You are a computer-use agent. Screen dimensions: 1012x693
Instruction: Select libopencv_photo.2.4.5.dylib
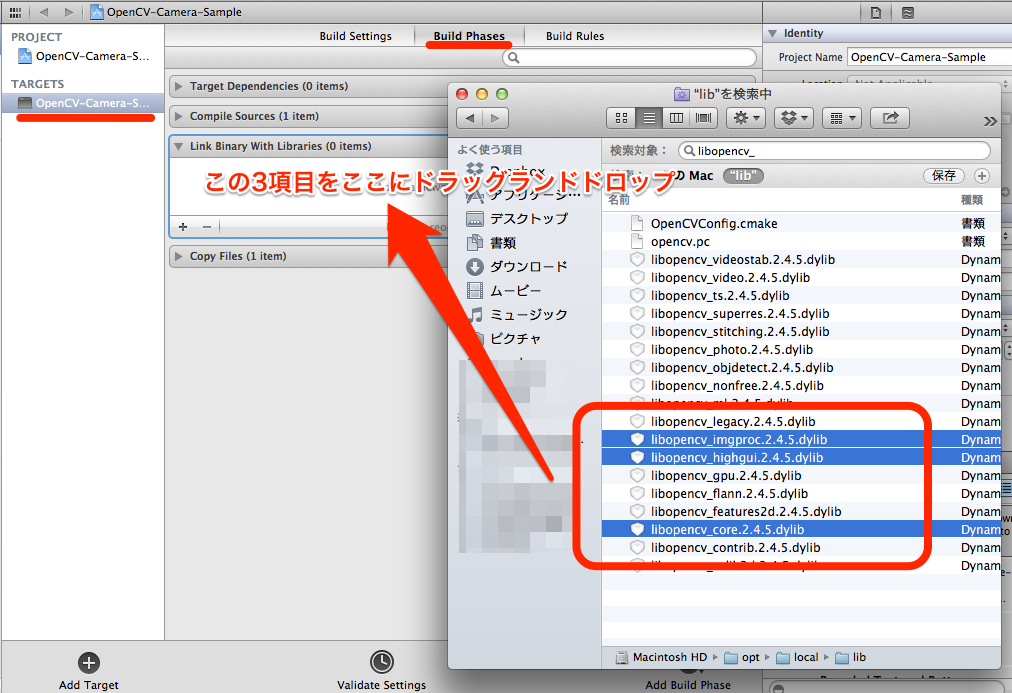801,350
